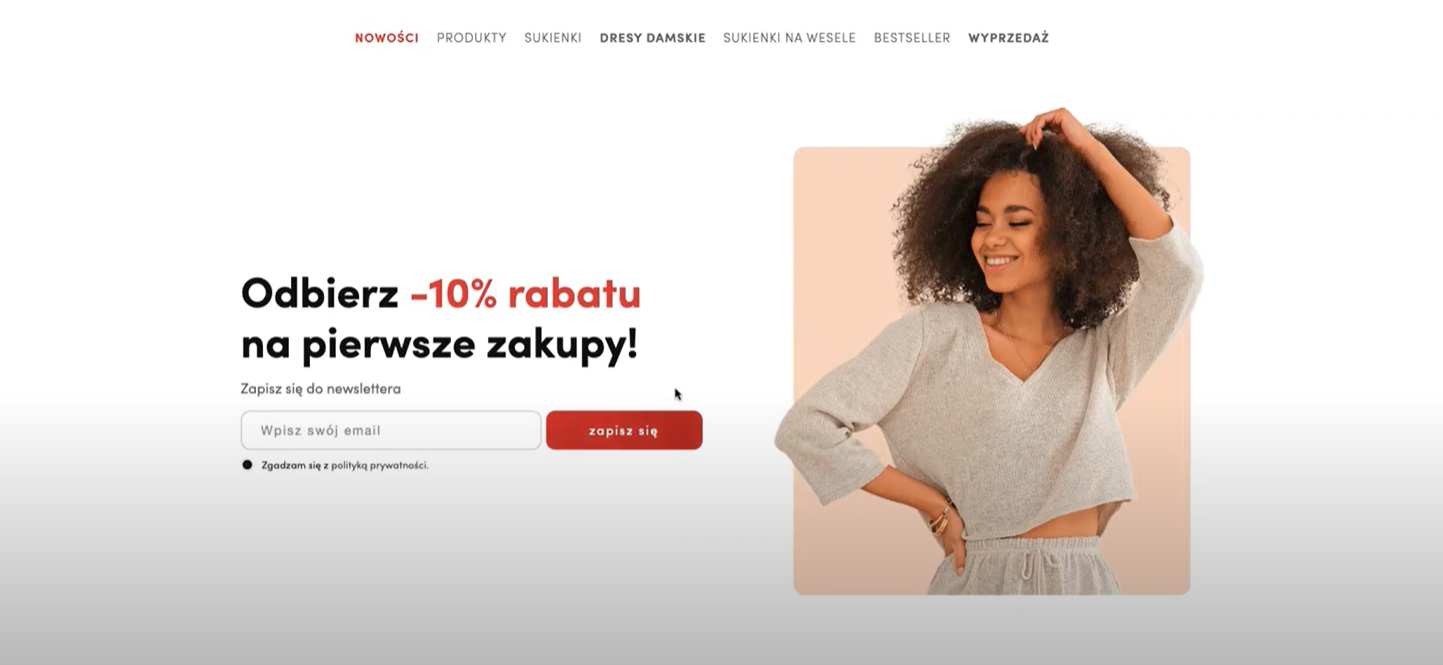The image size is (1443, 665).
Task: Open SUKIENKI NA WESELE link
Action: pos(789,38)
